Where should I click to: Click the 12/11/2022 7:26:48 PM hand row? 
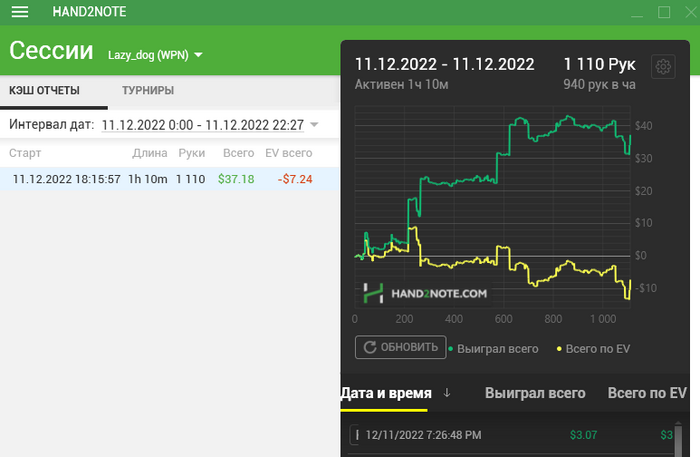509,435
